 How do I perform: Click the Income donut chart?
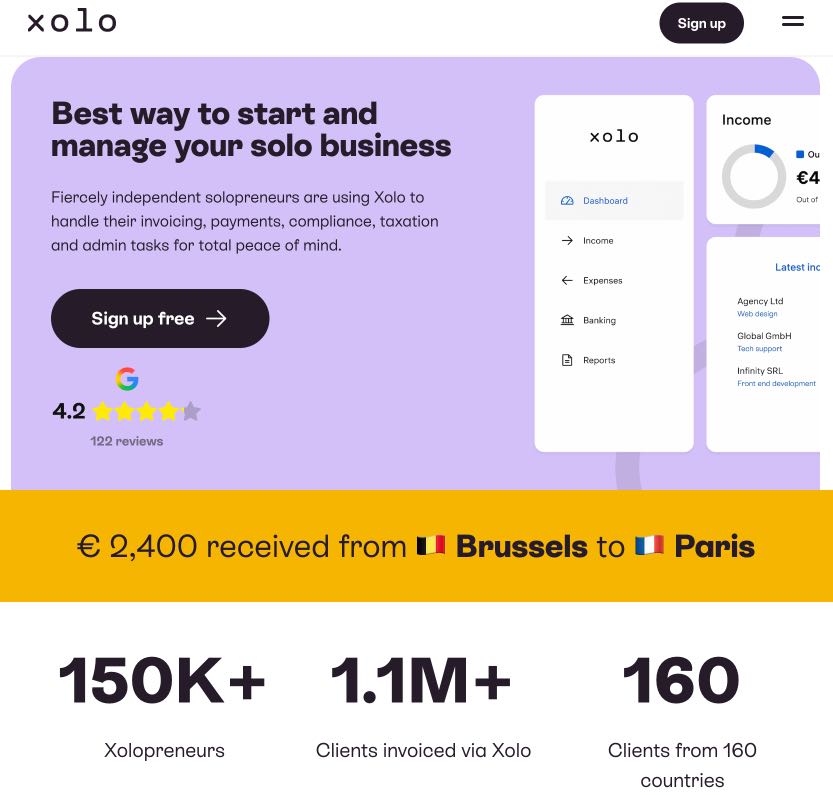click(754, 177)
